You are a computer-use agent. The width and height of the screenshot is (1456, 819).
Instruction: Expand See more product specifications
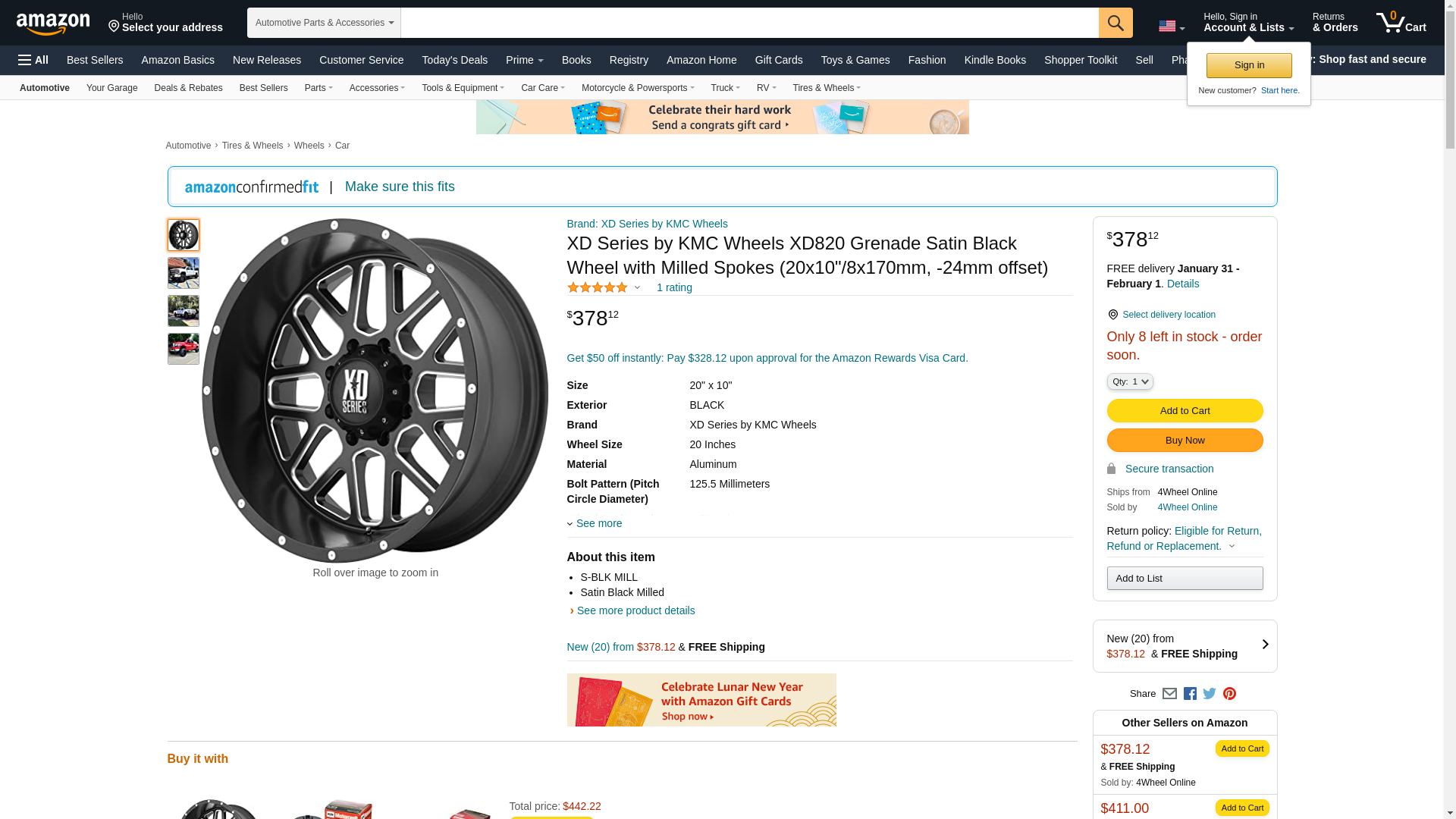pos(598,523)
